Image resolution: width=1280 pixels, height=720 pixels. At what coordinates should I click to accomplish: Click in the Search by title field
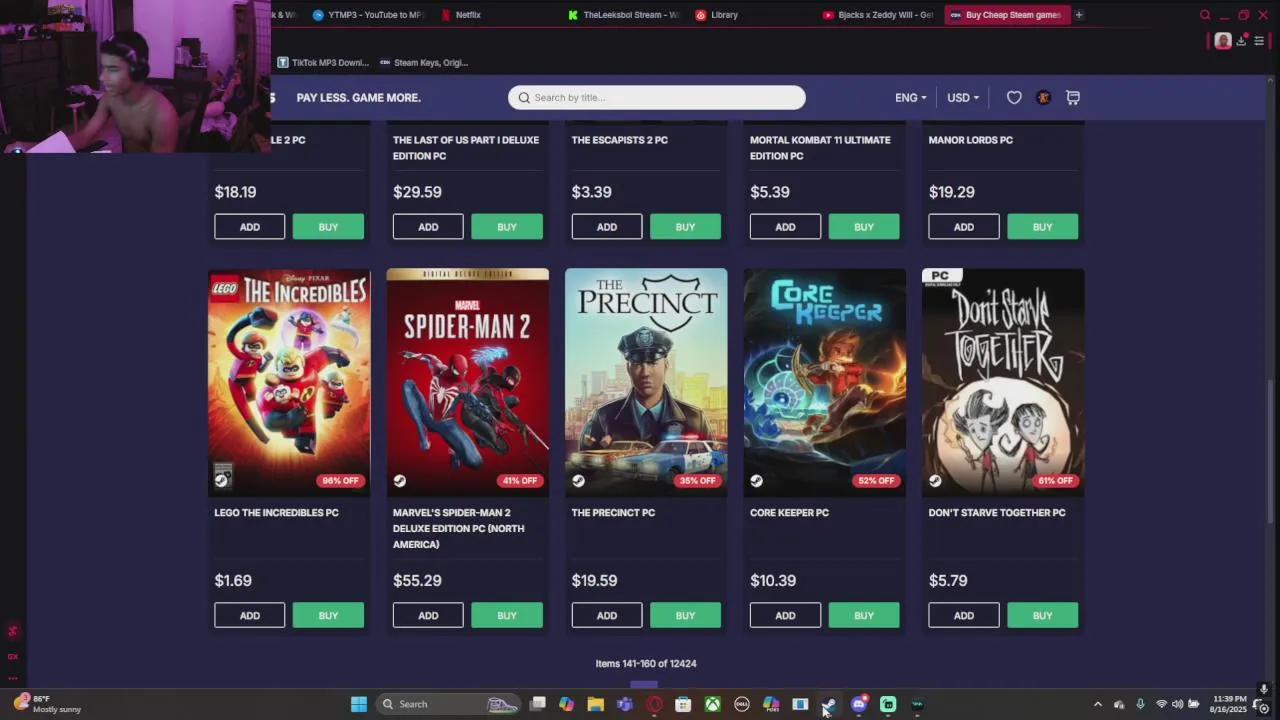(656, 97)
